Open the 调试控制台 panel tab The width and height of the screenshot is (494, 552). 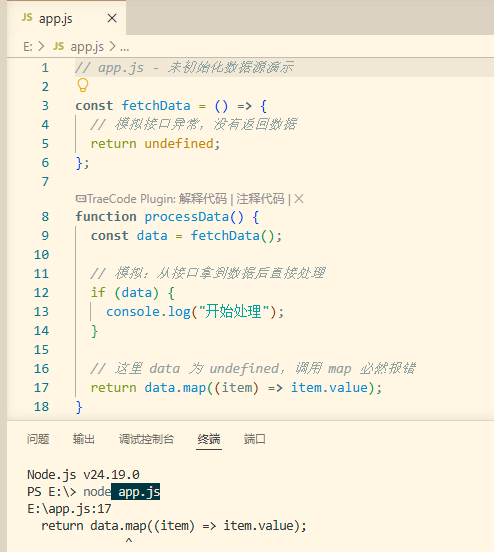[x=146, y=439]
